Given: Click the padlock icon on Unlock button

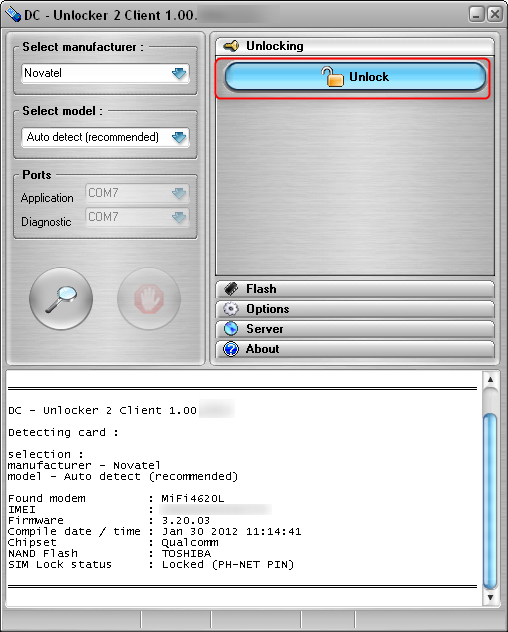Looking at the screenshot, I should click(333, 76).
